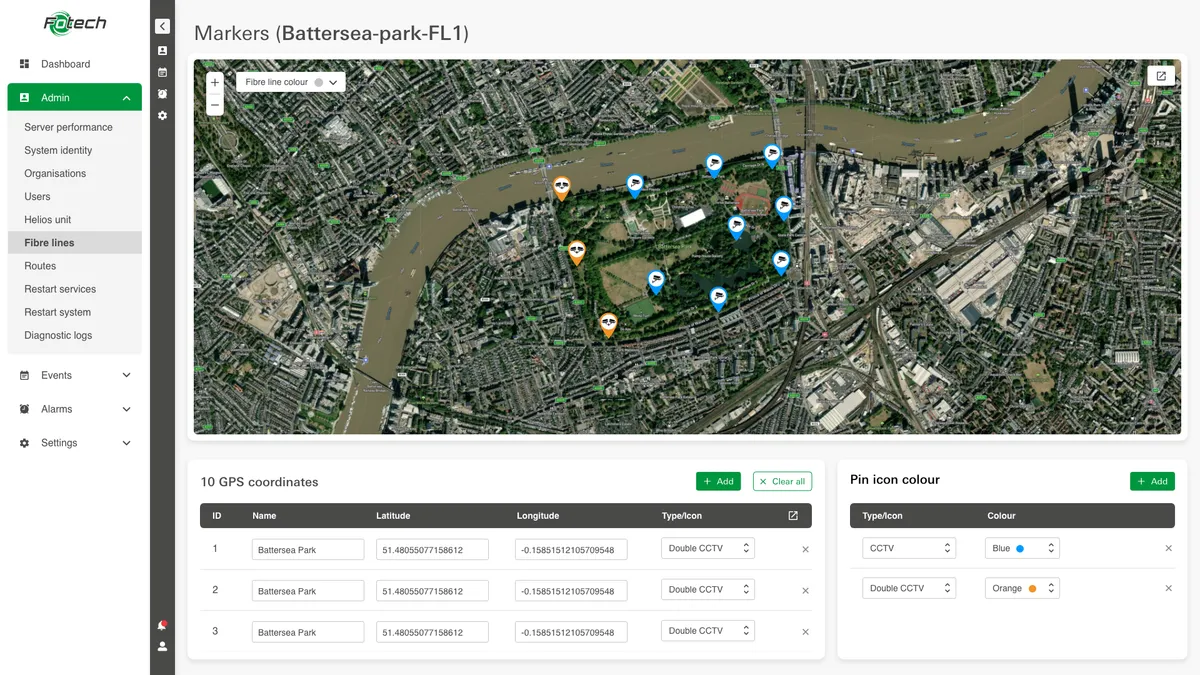Zoom the map in with the plus control
The image size is (1200, 675).
point(214,81)
